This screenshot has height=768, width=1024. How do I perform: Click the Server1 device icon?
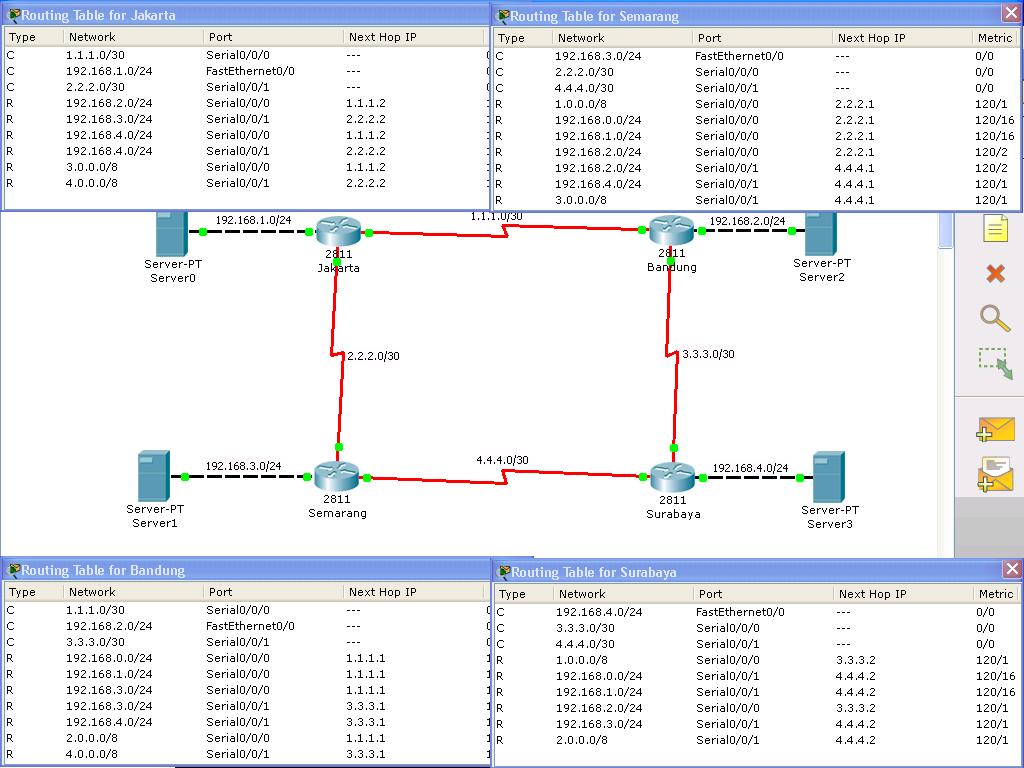pos(154,476)
